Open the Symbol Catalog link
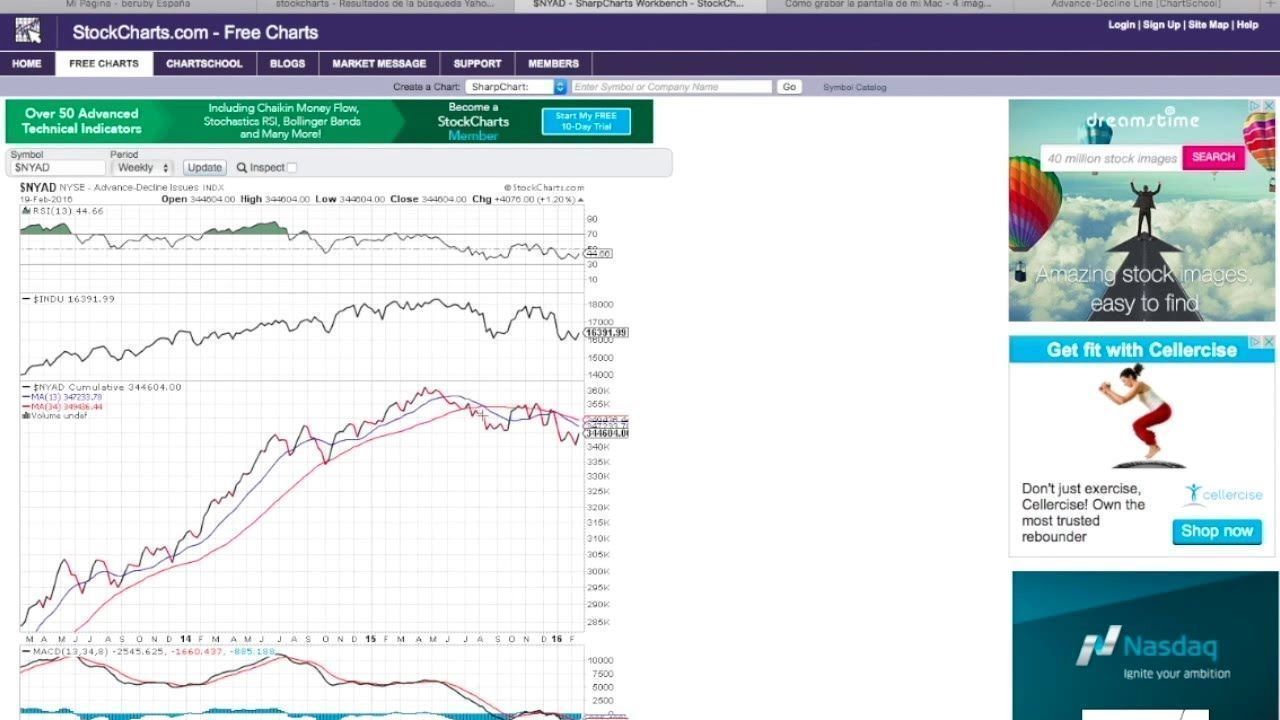Viewport: 1280px width, 720px height. [x=854, y=87]
